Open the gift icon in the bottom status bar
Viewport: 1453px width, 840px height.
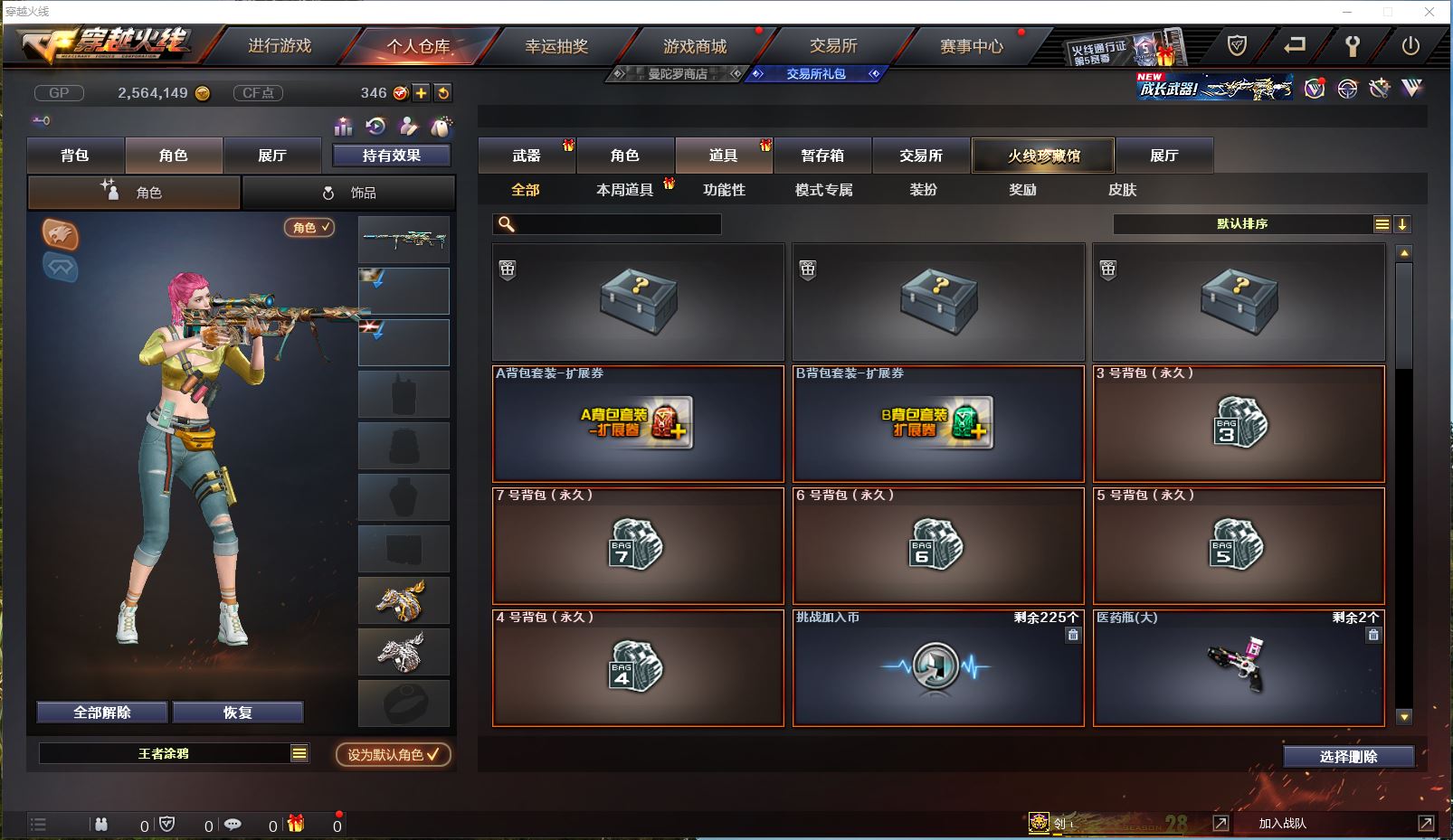[x=296, y=824]
